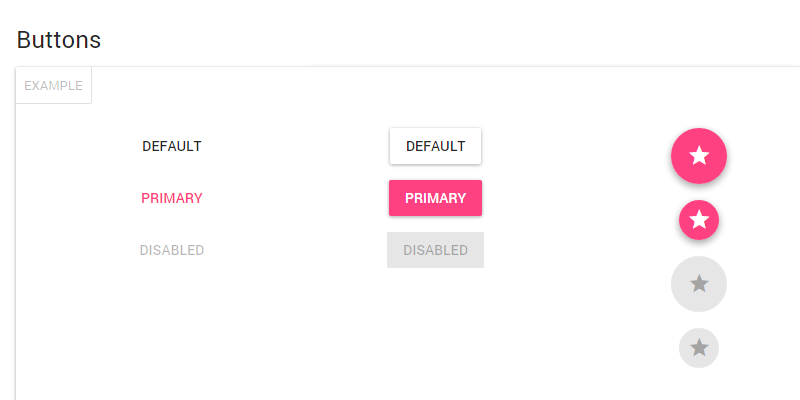Choose the borderless black DEFAULT label button
Screen dimensions: 800x400
click(172, 146)
